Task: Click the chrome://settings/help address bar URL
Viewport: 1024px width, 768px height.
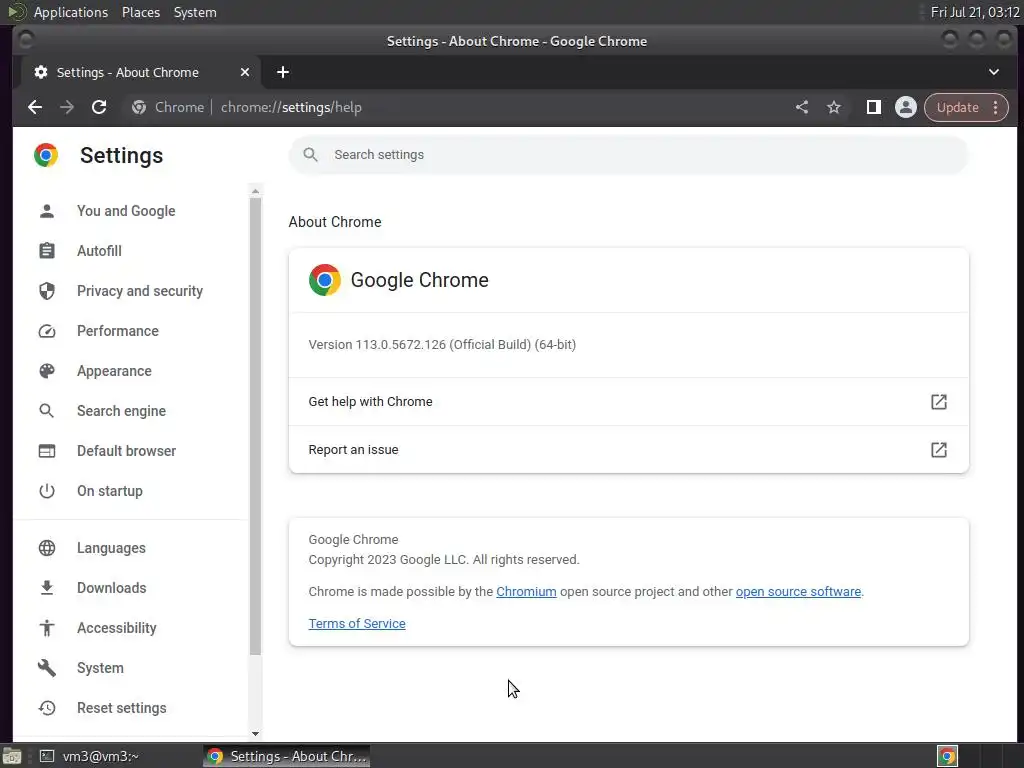Action: coord(291,107)
